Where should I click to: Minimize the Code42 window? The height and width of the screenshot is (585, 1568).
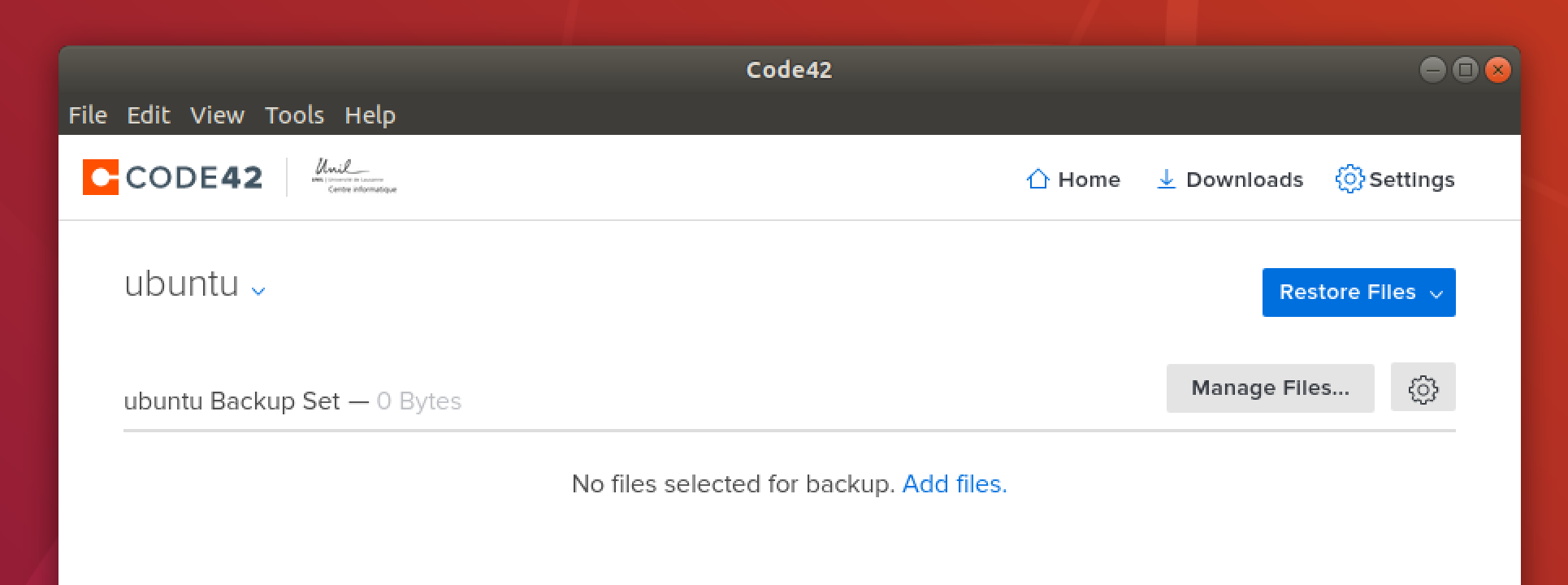pyautogui.click(x=1432, y=70)
